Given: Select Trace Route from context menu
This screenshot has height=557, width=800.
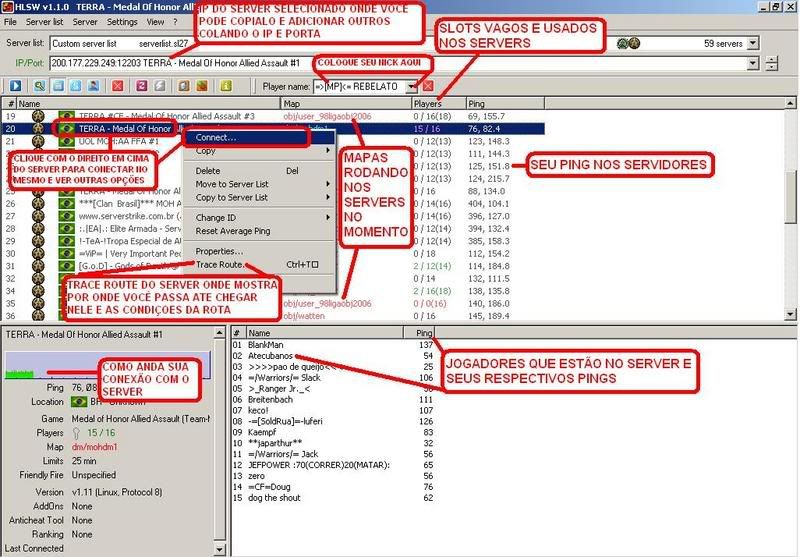Looking at the screenshot, I should coord(259,265).
